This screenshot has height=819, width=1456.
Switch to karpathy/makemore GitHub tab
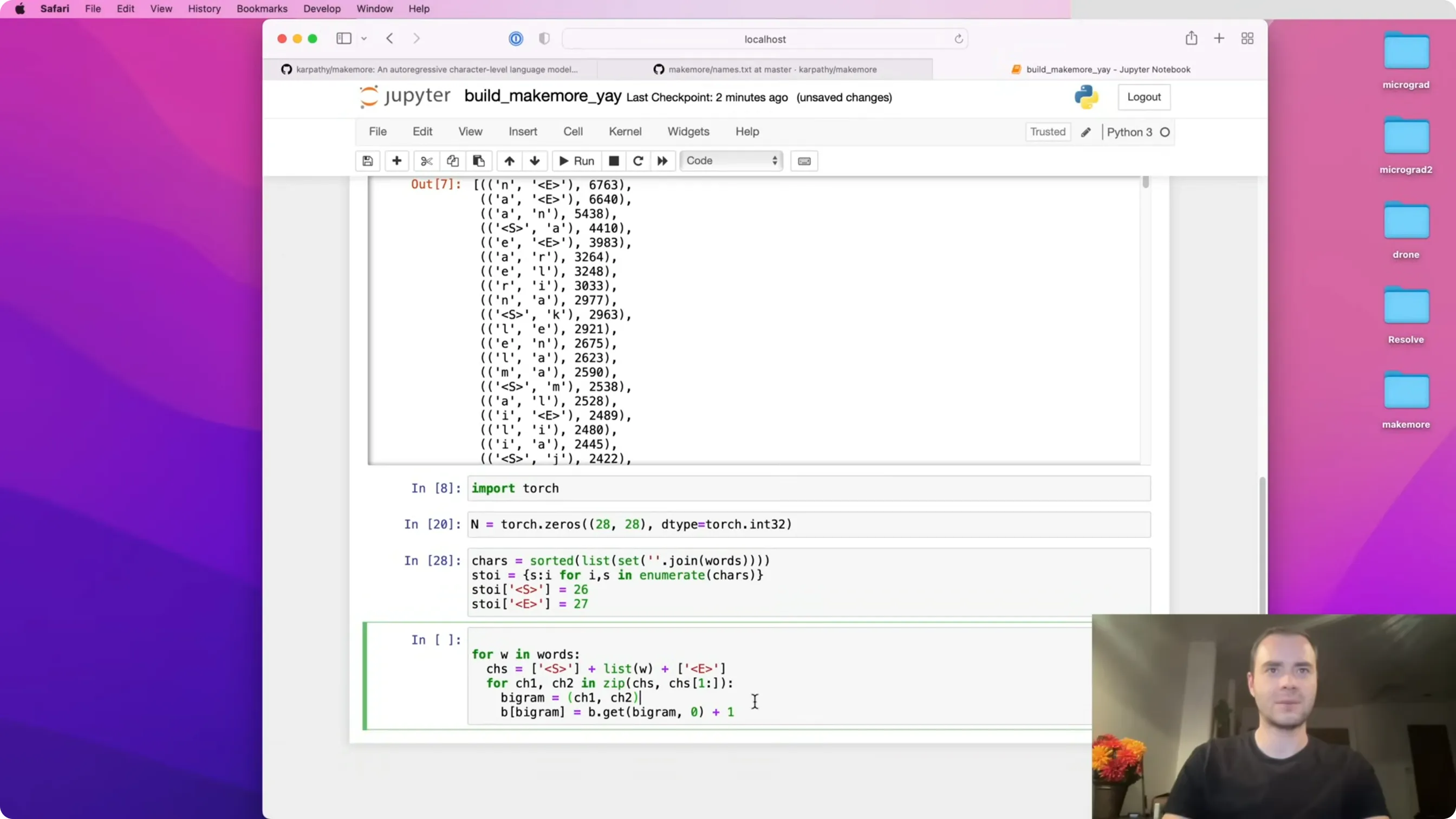[430, 69]
